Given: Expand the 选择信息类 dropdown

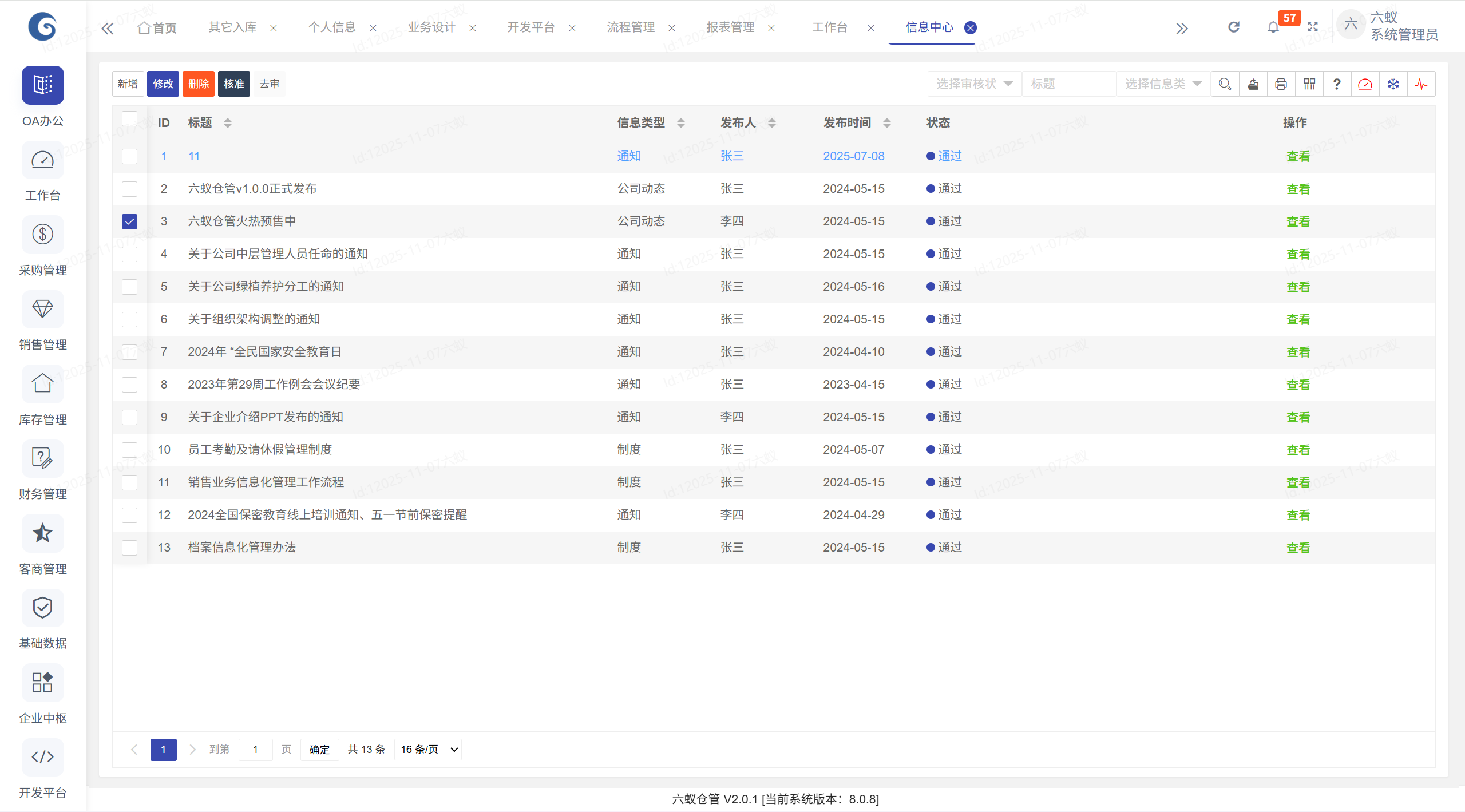Looking at the screenshot, I should tap(1162, 84).
